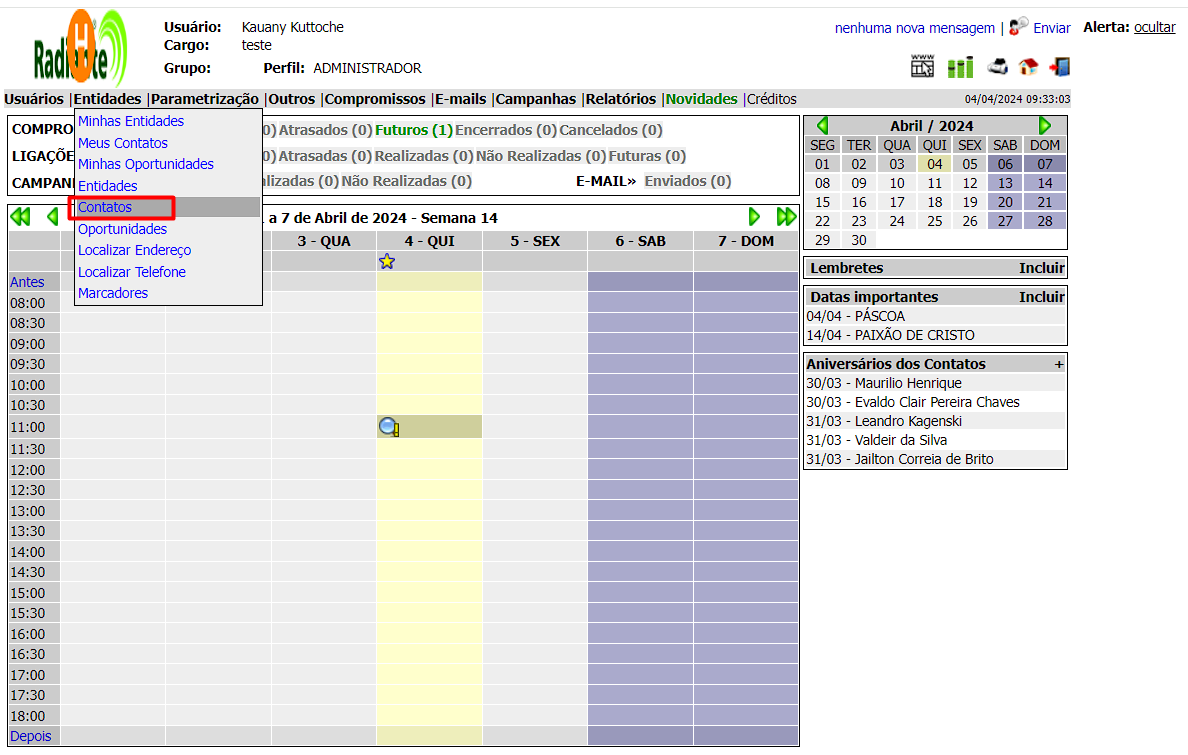Open the Parametrização menu
Screen dimensions: 1188x755
pos(204,99)
